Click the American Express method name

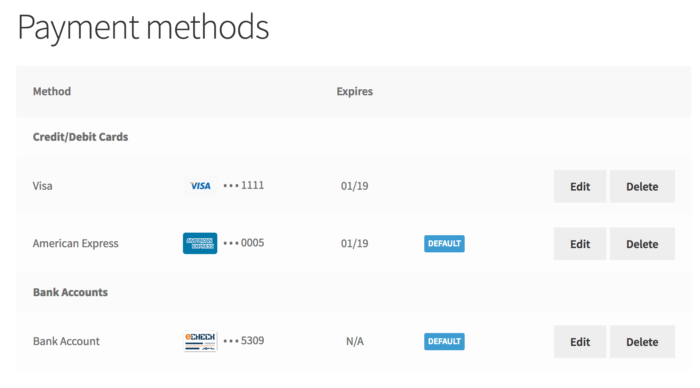point(75,243)
